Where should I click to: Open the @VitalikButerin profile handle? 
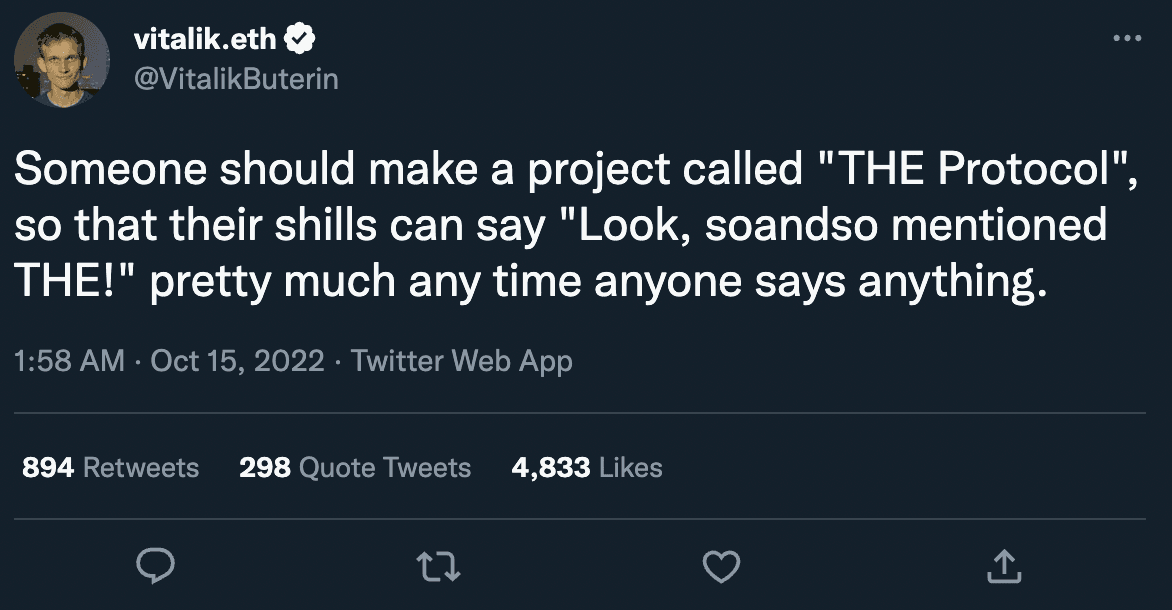237,78
